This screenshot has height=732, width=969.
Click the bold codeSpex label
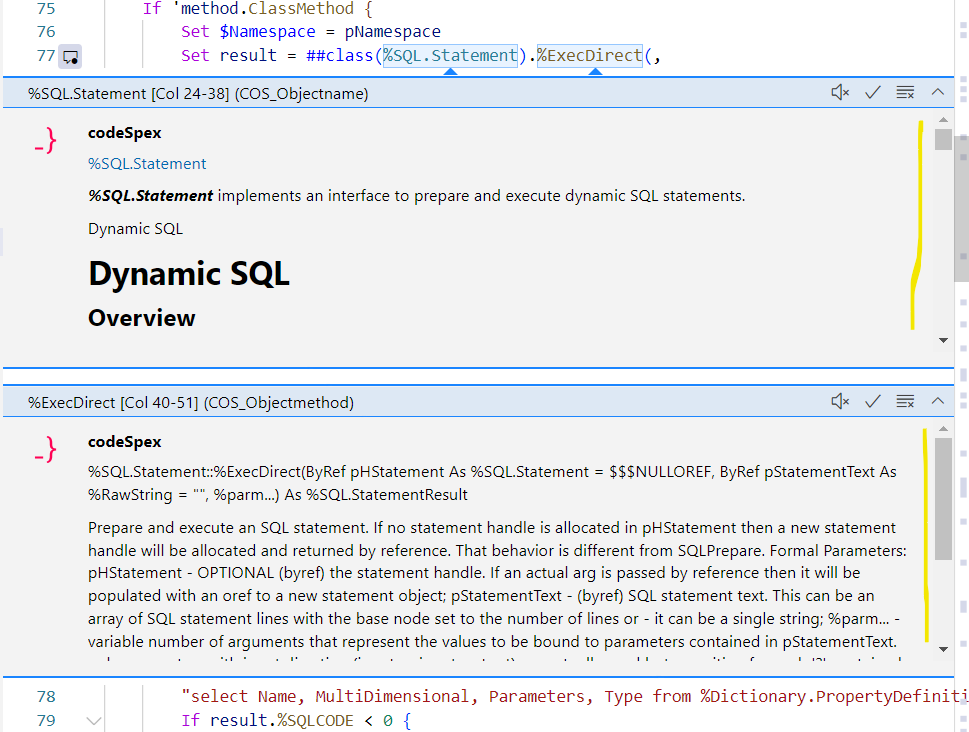coord(124,132)
